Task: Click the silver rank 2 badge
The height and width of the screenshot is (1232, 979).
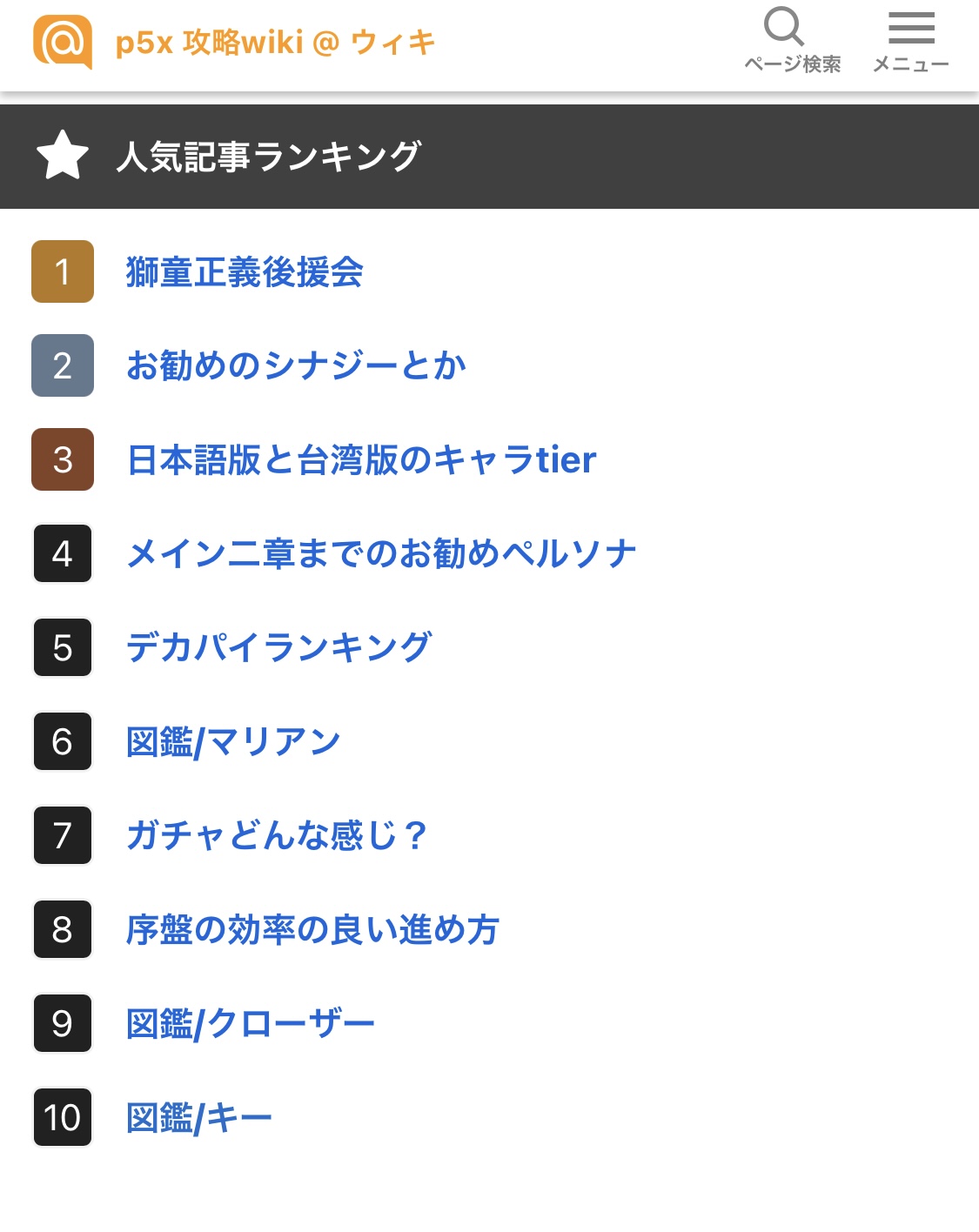Action: (63, 365)
